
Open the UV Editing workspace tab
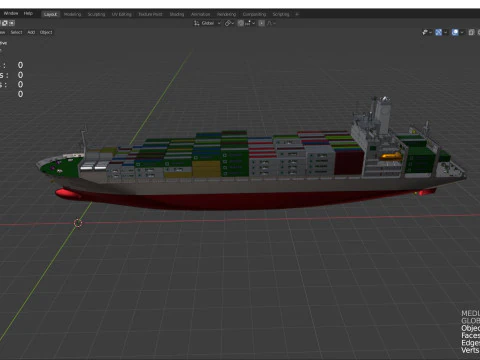tap(122, 14)
